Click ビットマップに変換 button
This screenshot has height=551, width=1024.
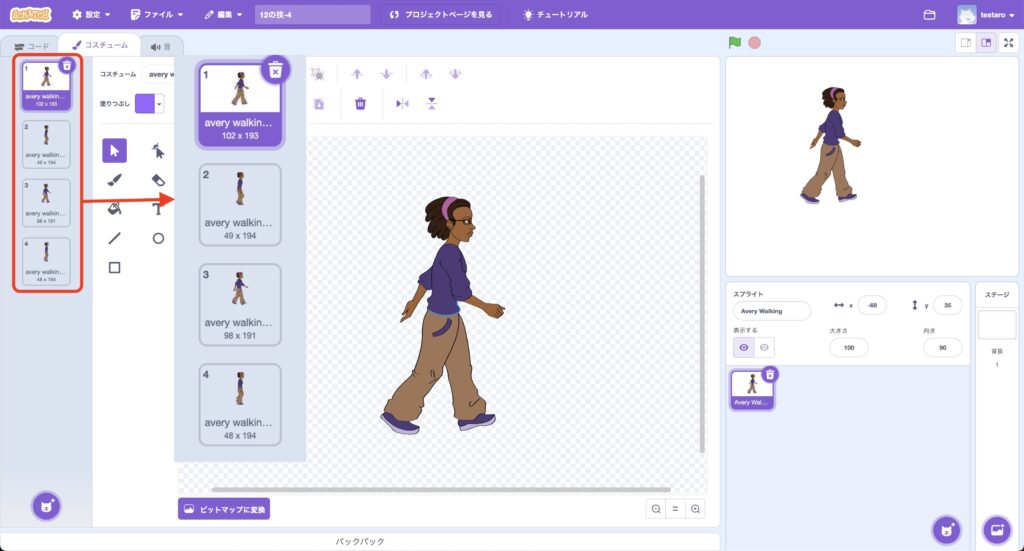point(224,509)
